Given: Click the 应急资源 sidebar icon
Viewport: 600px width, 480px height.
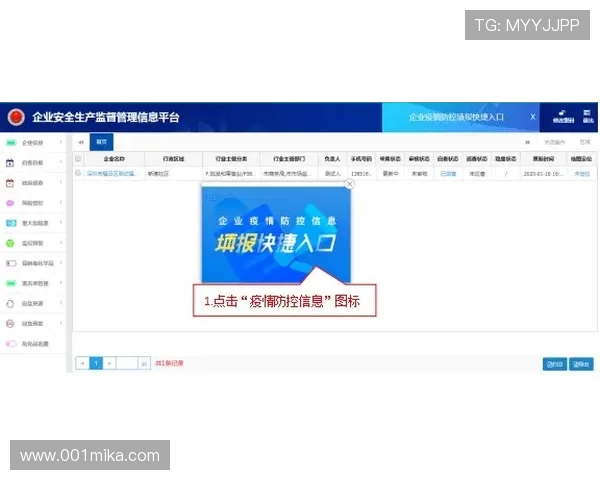Looking at the screenshot, I should [x=10, y=304].
